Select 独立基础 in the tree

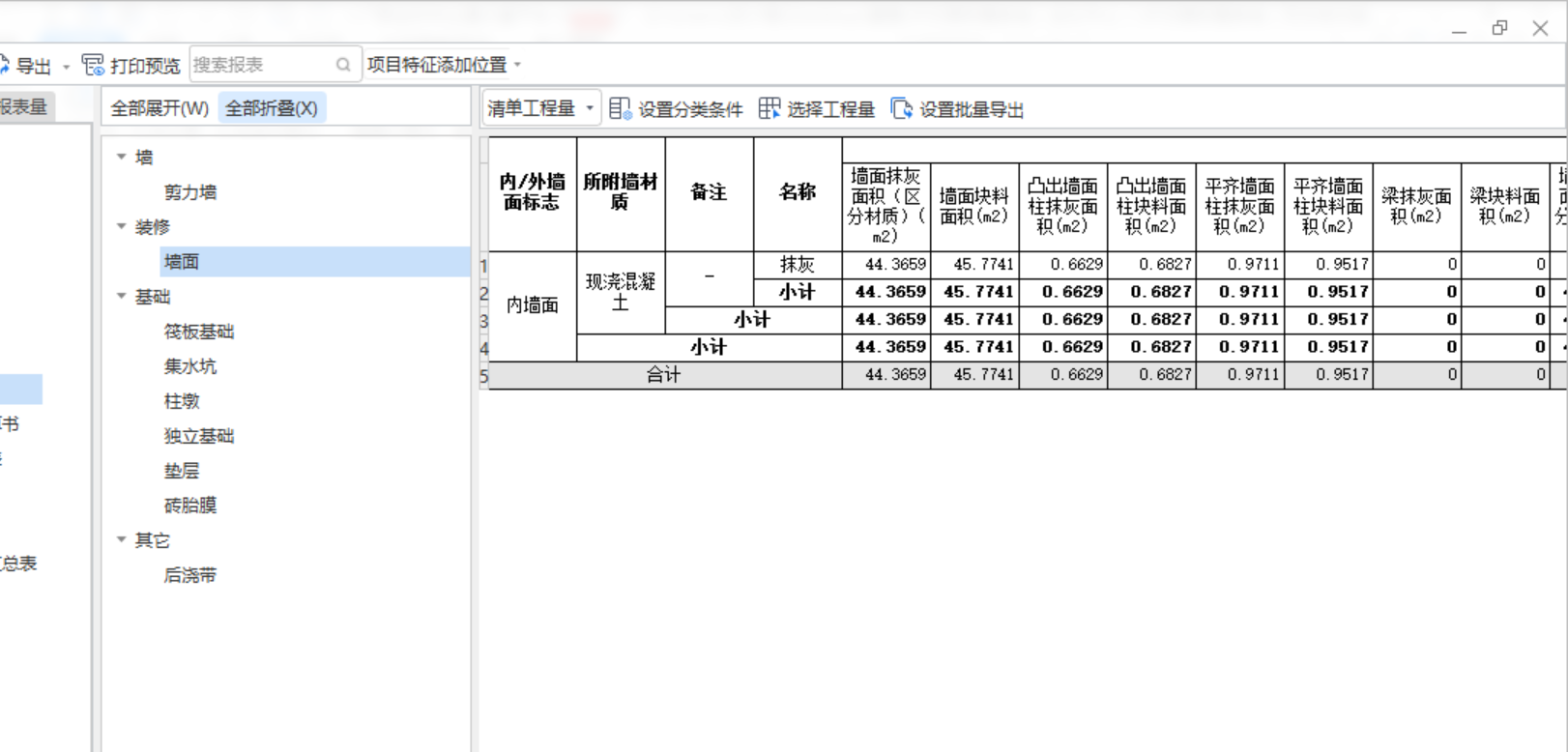tap(199, 436)
